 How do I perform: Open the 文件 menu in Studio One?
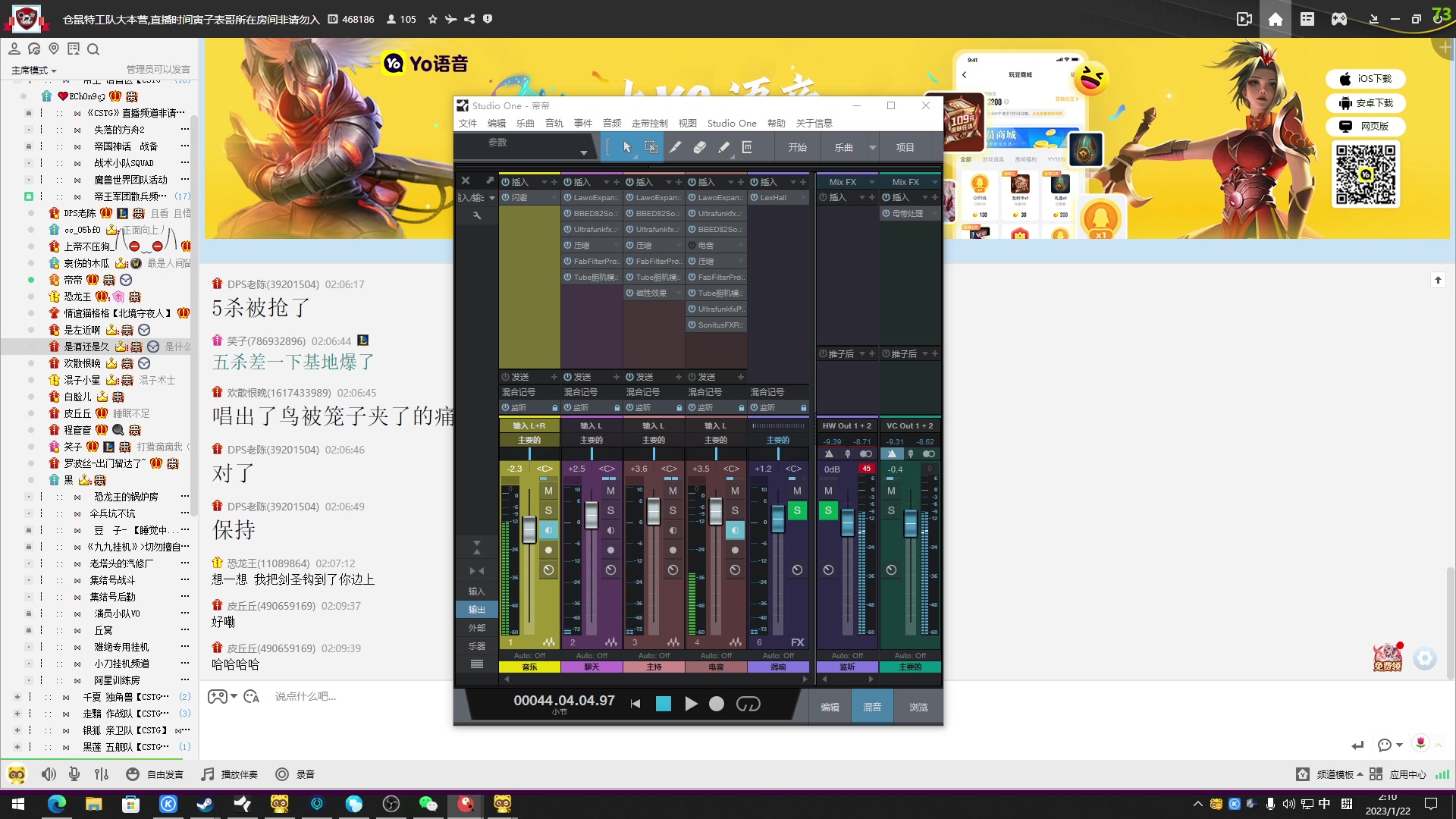pyautogui.click(x=468, y=124)
